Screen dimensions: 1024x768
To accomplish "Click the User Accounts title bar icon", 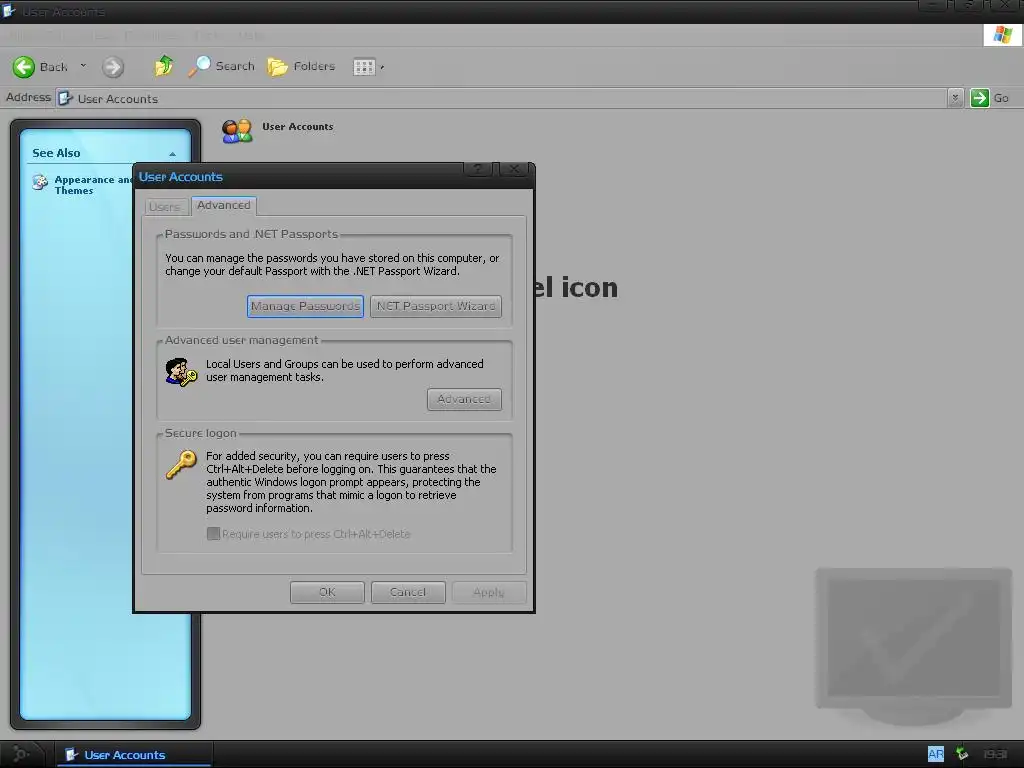I will point(9,11).
